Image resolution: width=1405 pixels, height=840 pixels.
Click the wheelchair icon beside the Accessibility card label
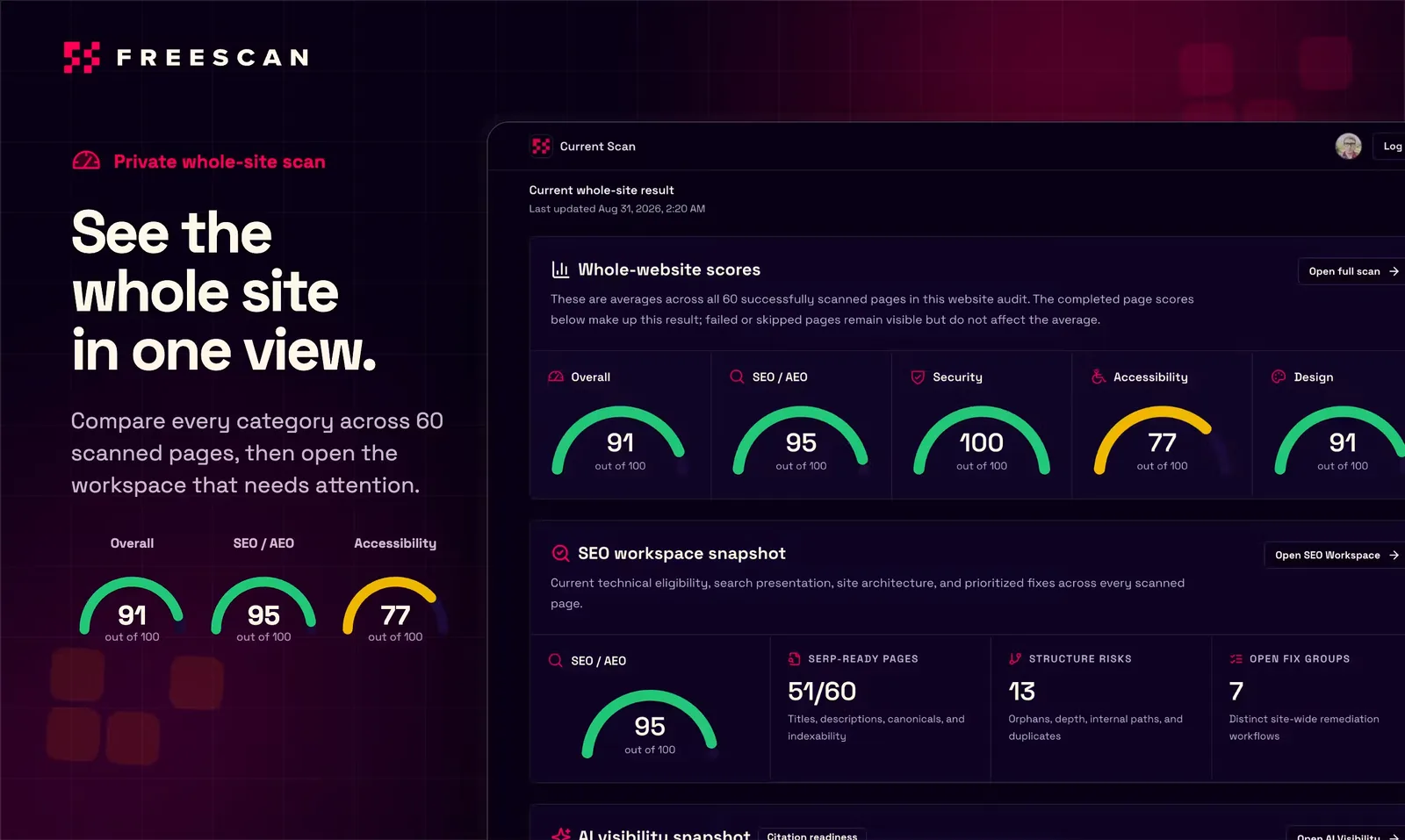pyautogui.click(x=1099, y=377)
